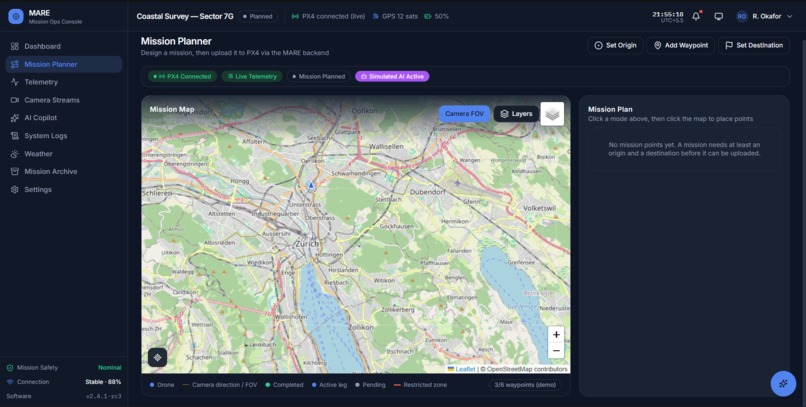Screen dimensions: 806x407
Task: Recenter map with the crosshair button
Action: point(157,357)
